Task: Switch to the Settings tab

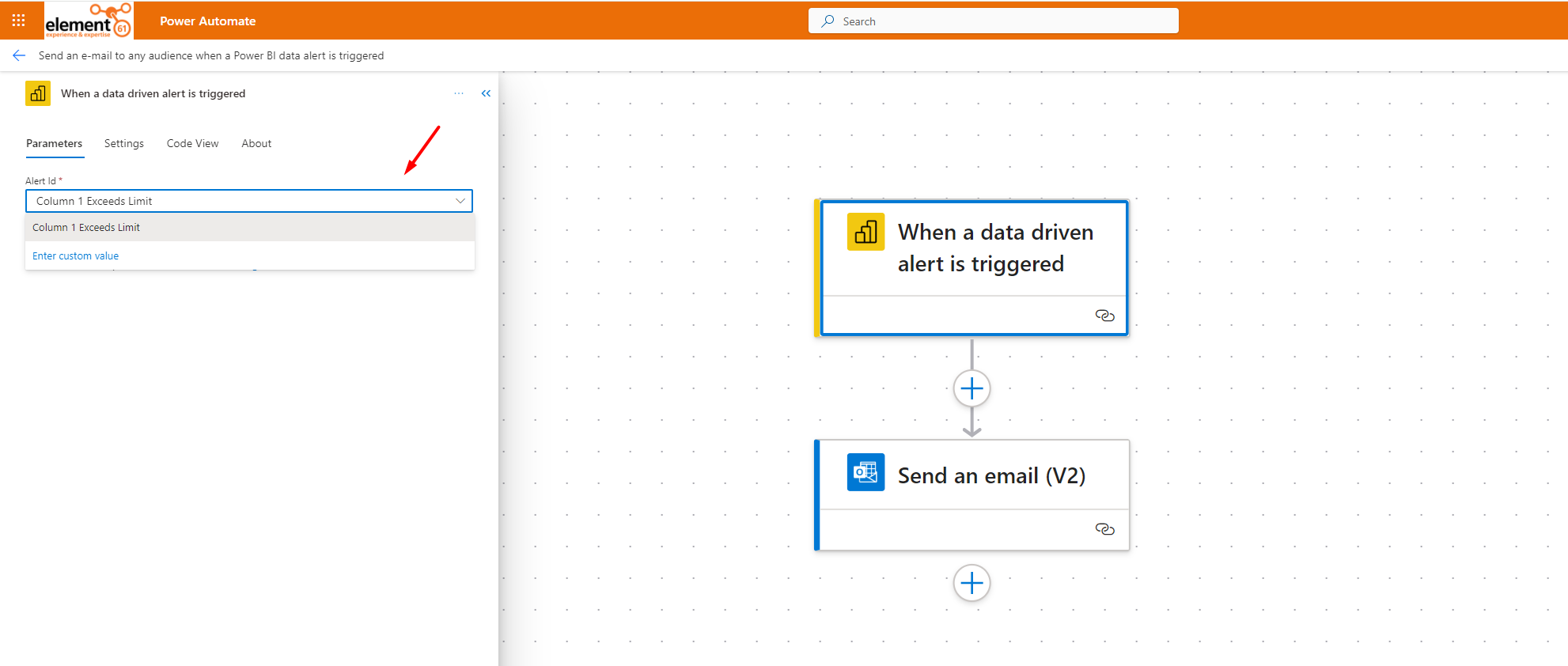Action: [124, 143]
